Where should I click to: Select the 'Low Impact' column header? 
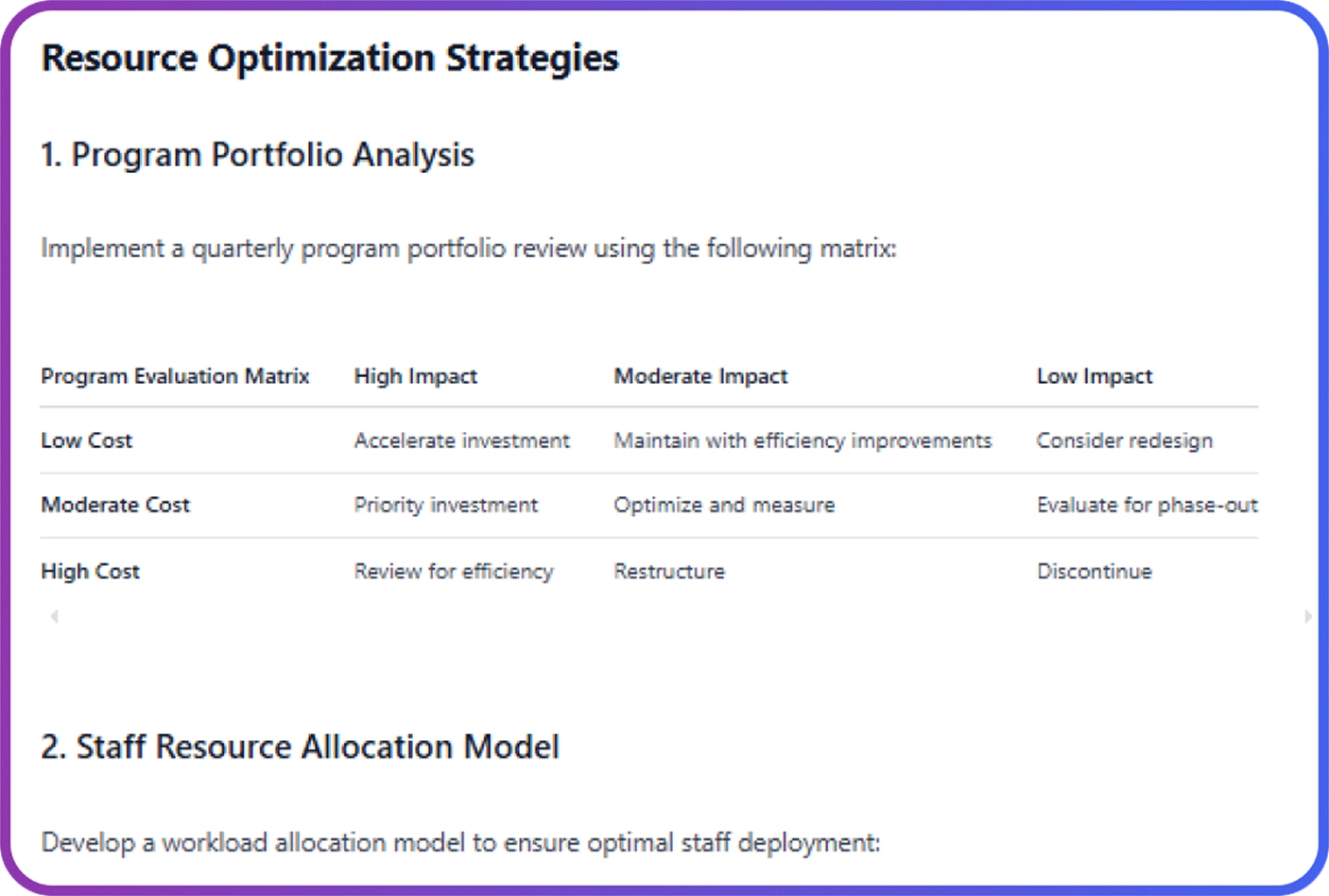pos(1095,376)
